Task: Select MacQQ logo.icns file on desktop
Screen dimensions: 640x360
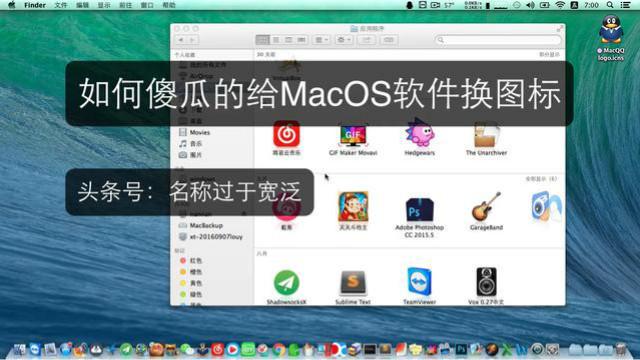Action: 611,38
